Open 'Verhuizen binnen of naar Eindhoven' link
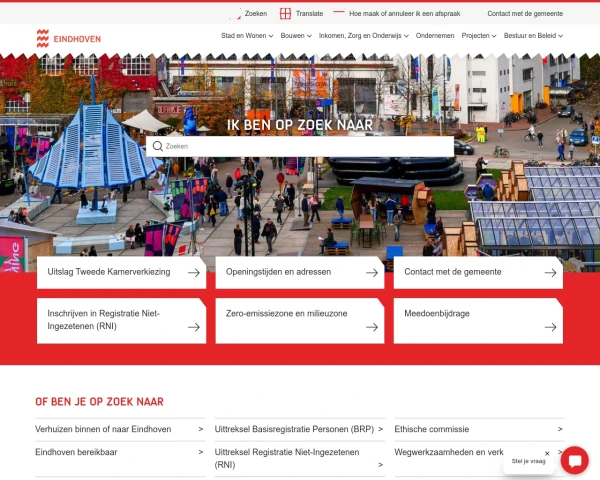The width and height of the screenshot is (600, 480). tap(103, 429)
